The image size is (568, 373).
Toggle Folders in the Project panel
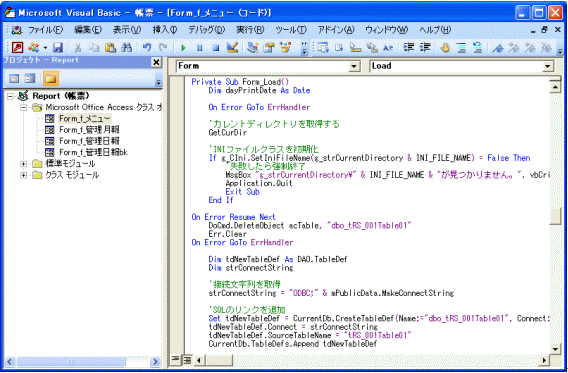(x=51, y=78)
